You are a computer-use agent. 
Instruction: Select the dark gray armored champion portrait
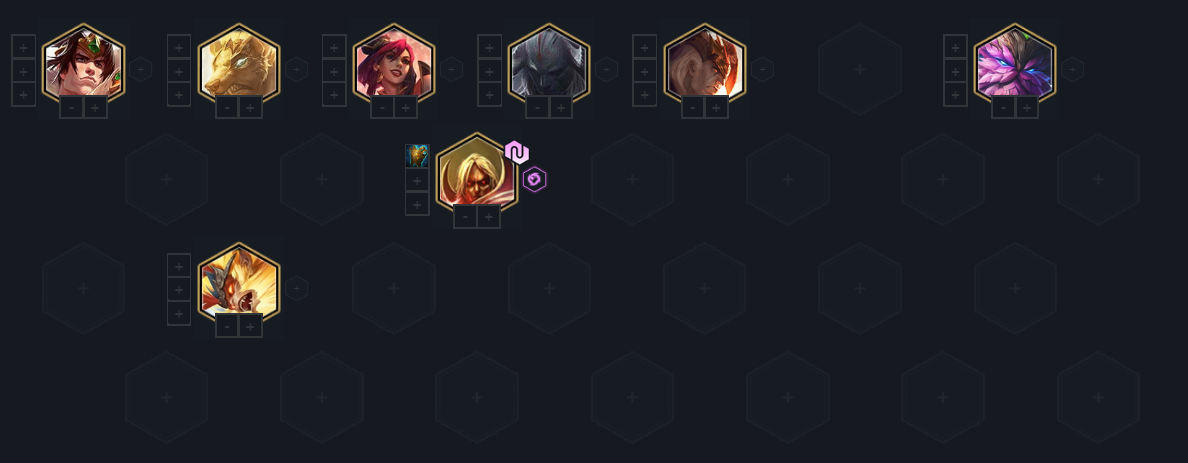pyautogui.click(x=549, y=64)
